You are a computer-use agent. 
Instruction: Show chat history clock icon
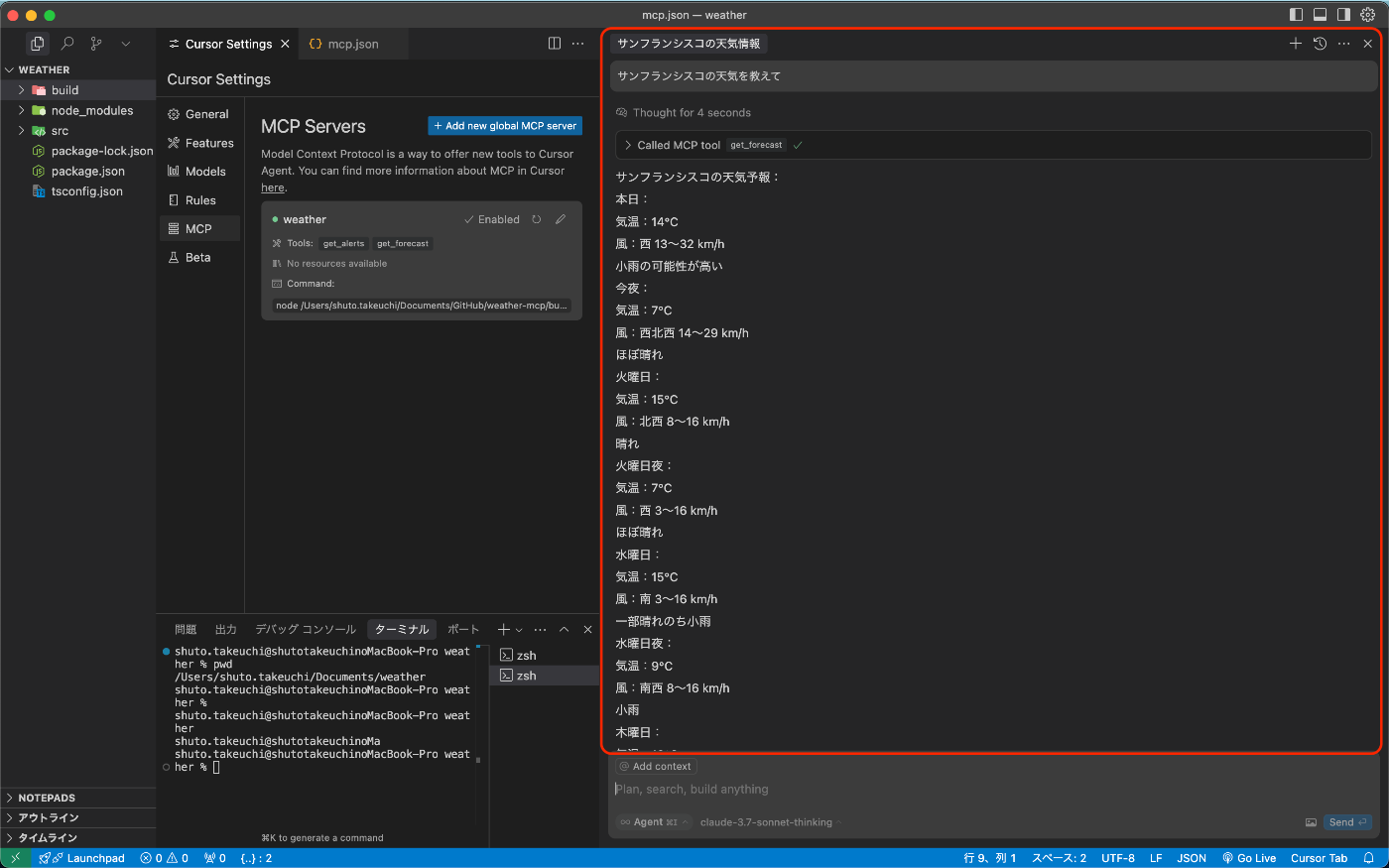point(1320,44)
